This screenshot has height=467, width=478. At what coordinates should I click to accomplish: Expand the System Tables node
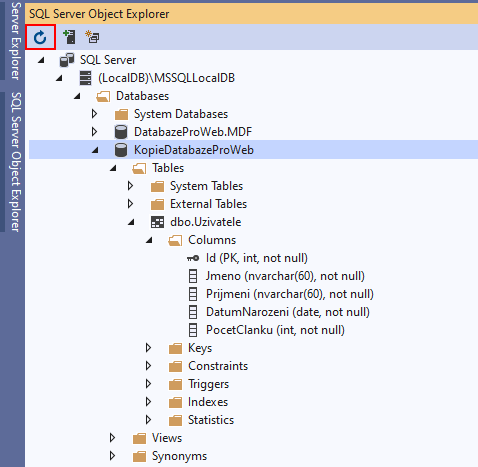click(x=130, y=186)
